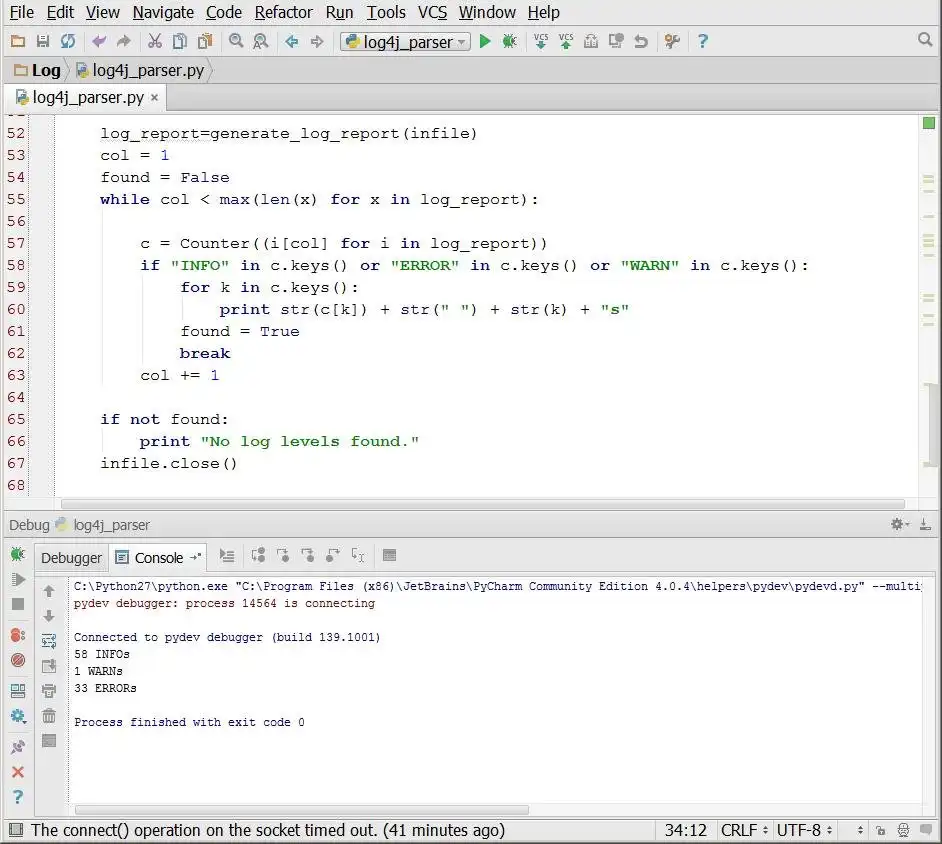Undo the last edit via toolbar
The width and height of the screenshot is (942, 844).
tap(99, 41)
